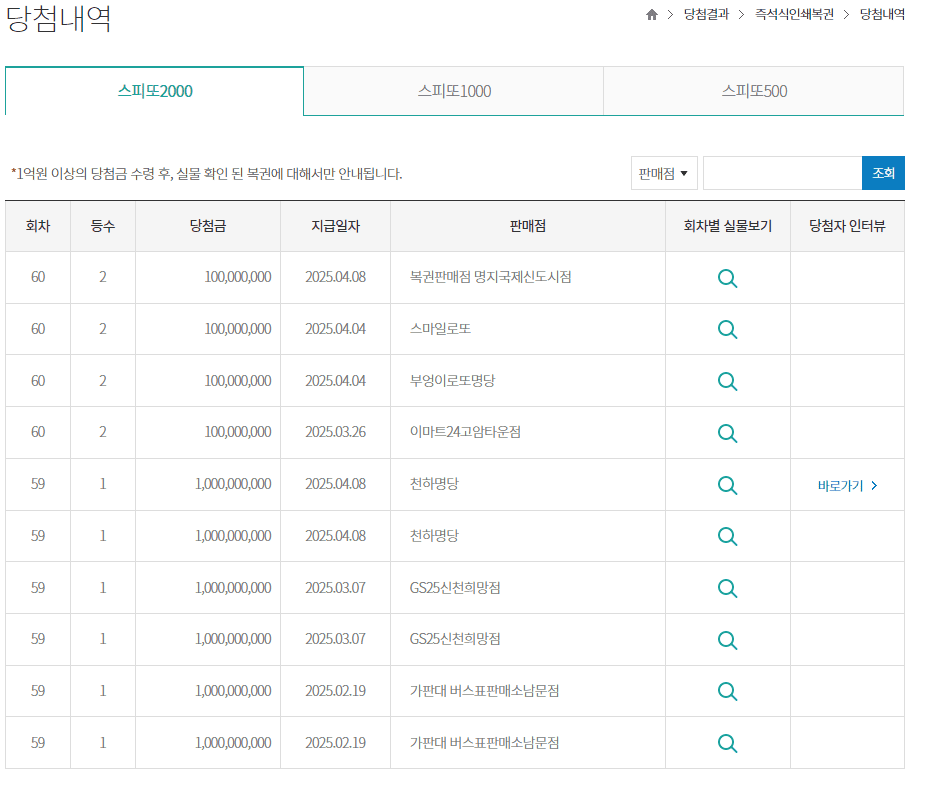Screen dimensions: 927x787
Task: Switch to the 스피또500 tab
Action: [753, 91]
